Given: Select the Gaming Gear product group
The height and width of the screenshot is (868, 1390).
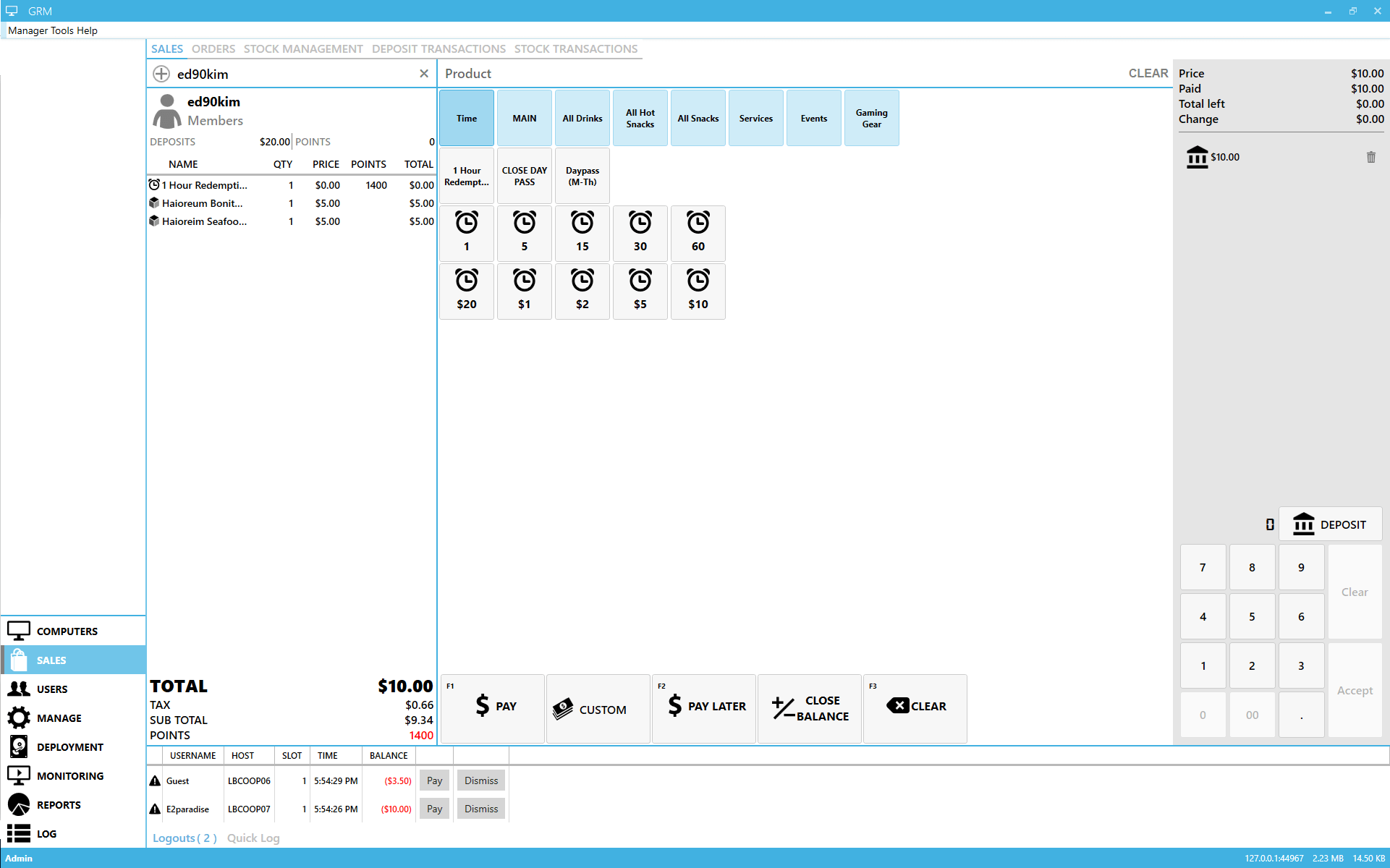Looking at the screenshot, I should point(871,118).
